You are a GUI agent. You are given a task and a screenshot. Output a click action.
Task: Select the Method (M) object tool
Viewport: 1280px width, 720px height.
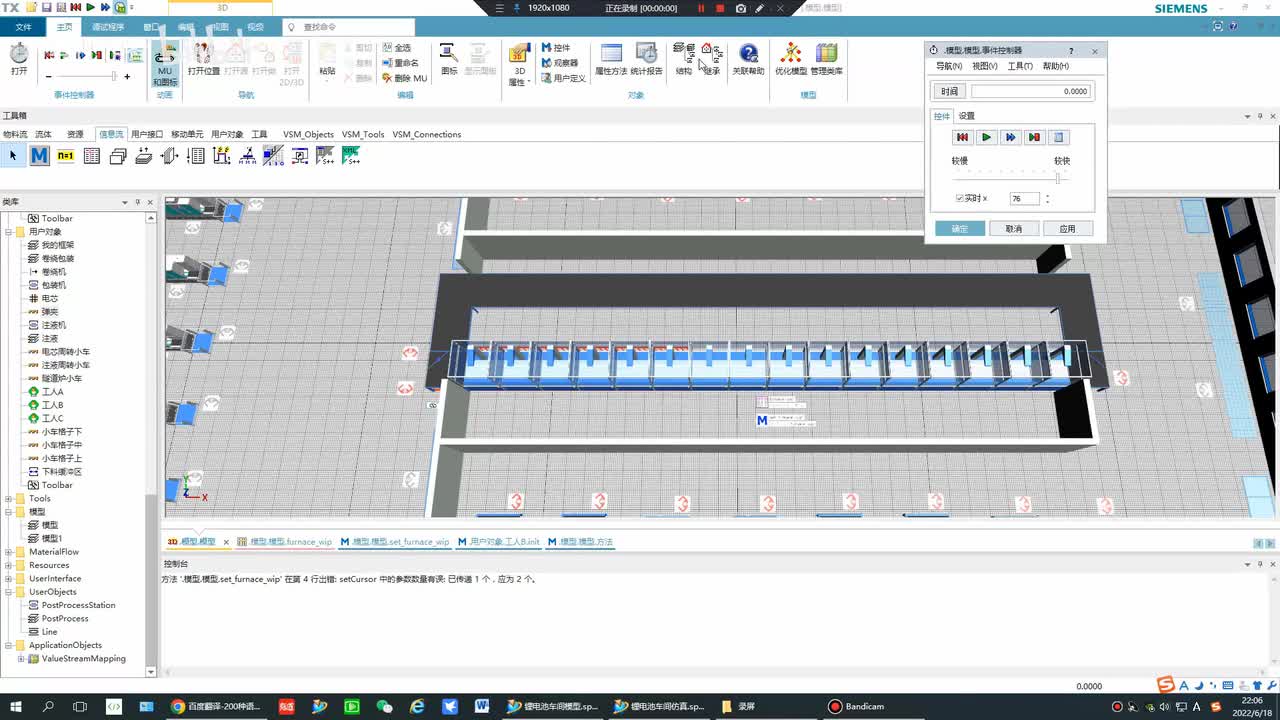(x=39, y=156)
